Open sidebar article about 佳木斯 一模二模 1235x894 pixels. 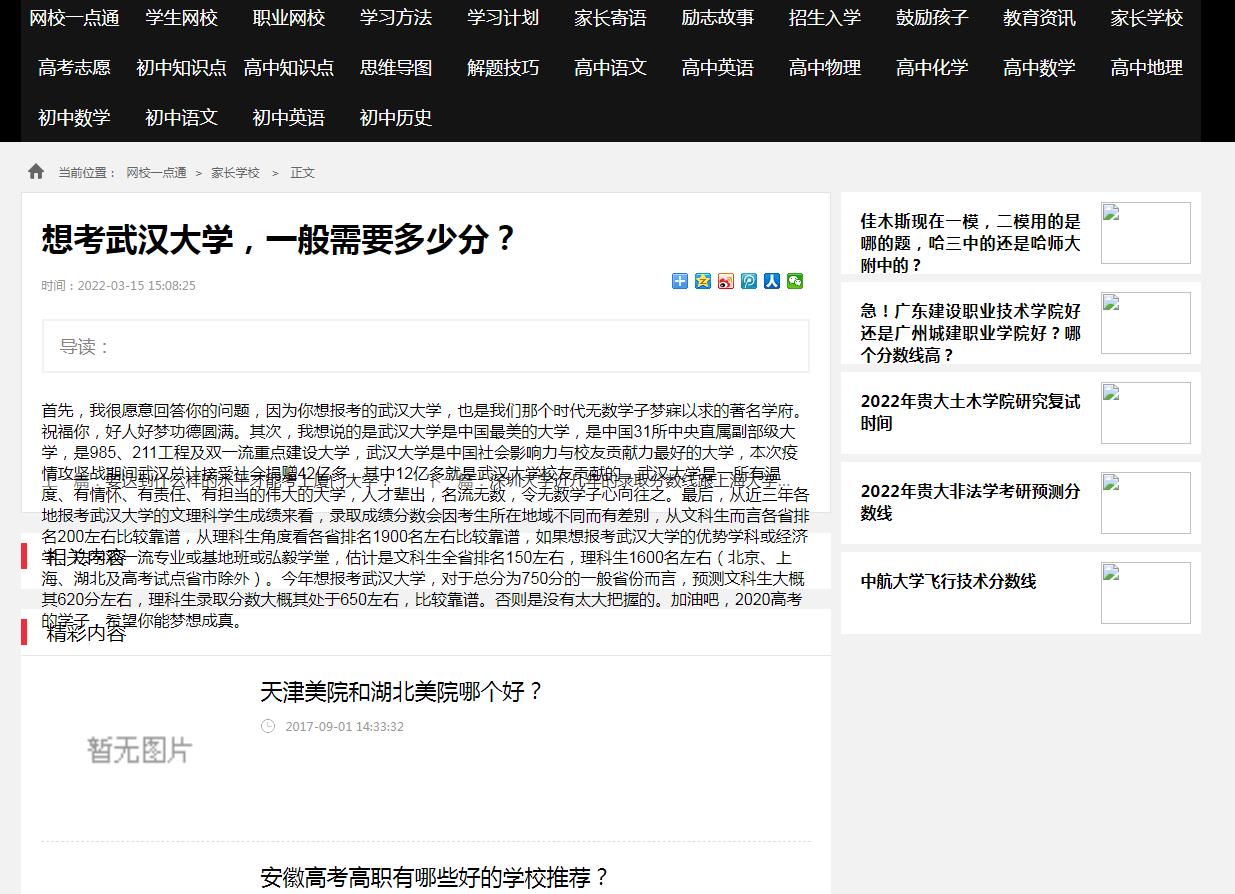click(x=970, y=243)
